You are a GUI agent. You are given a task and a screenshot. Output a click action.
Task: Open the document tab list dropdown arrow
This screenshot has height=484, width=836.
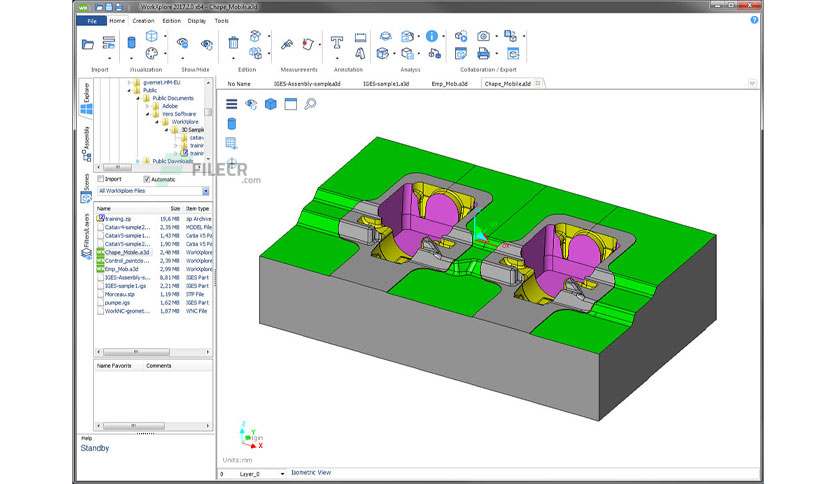[752, 84]
